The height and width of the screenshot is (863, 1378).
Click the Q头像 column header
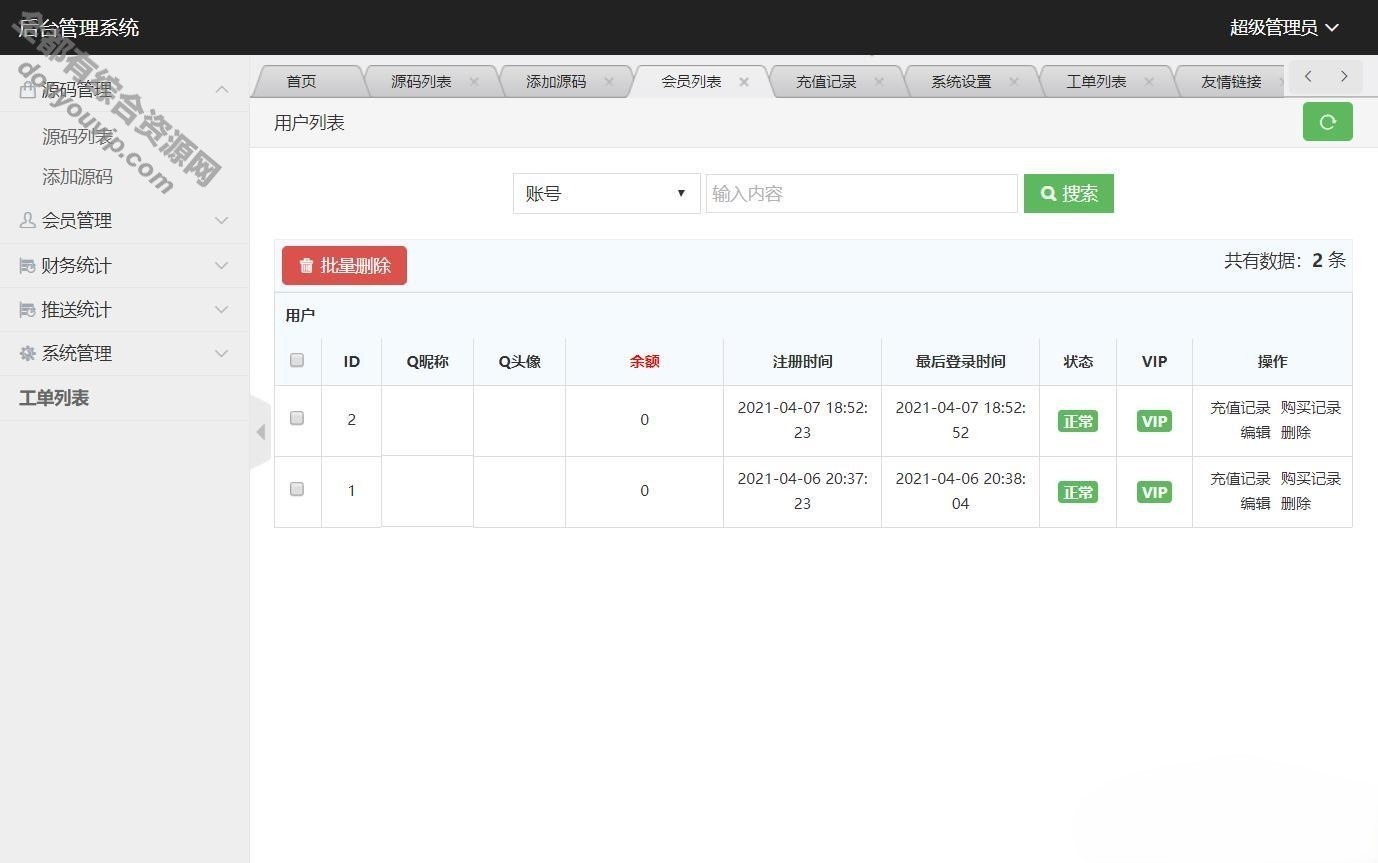(519, 361)
